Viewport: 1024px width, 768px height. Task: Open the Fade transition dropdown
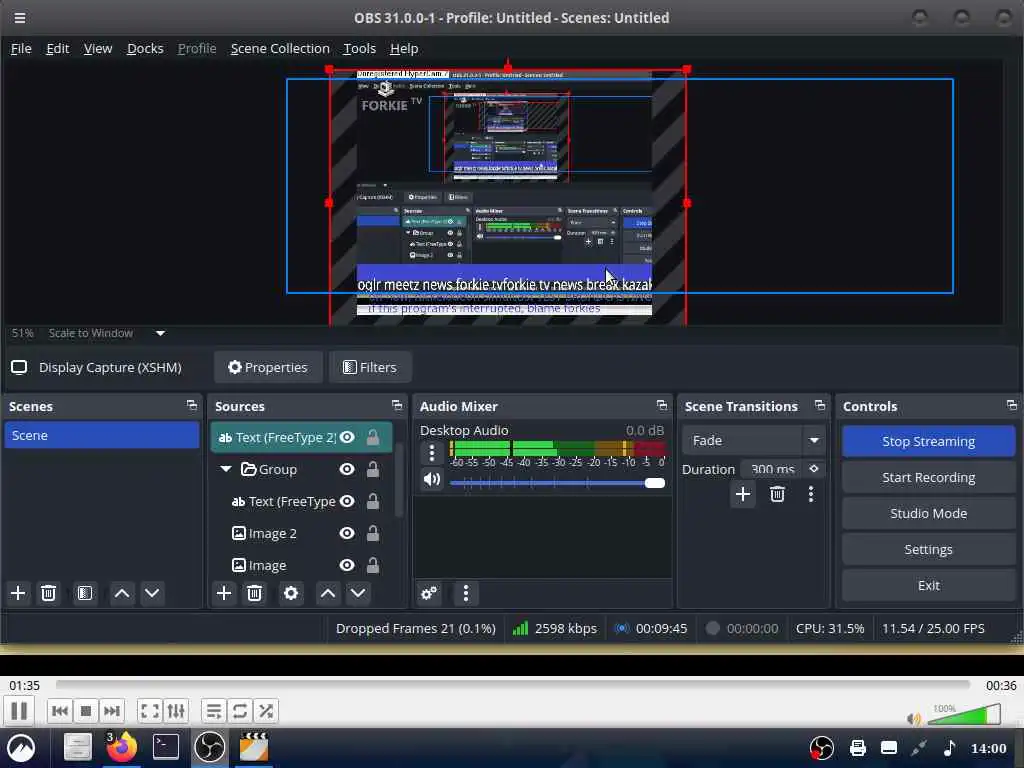pos(754,440)
